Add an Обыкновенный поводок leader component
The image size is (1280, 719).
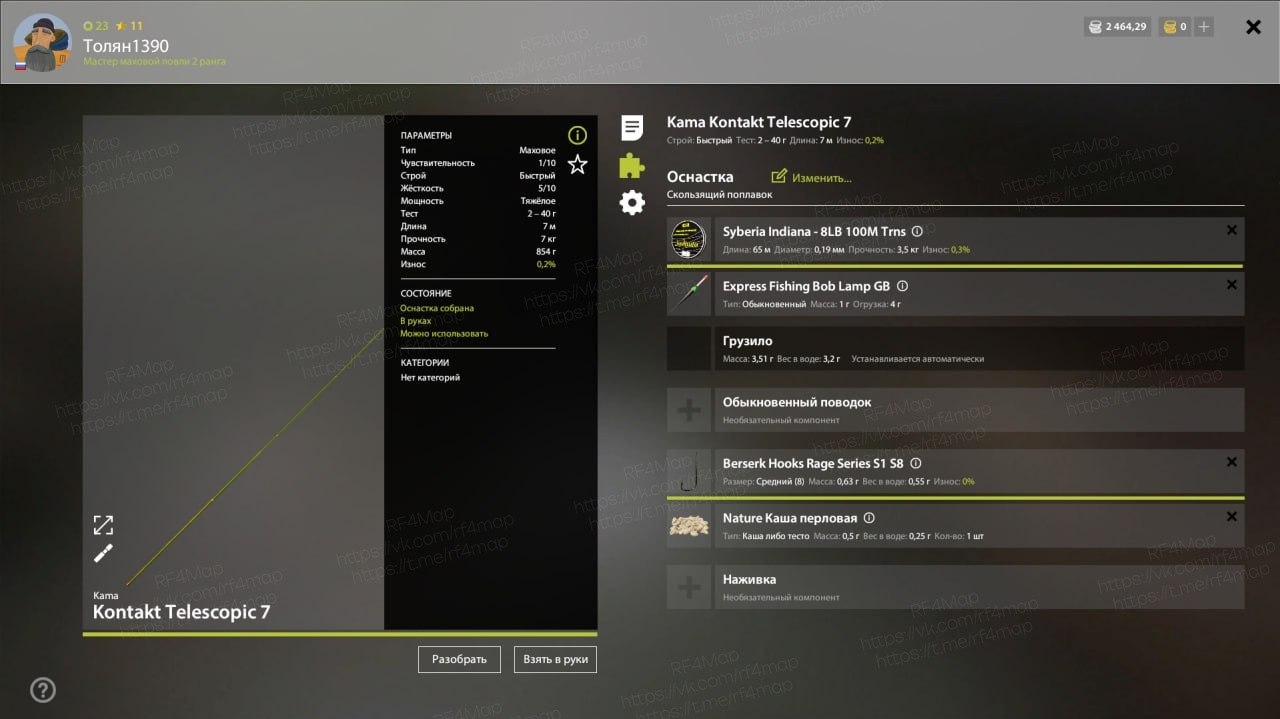point(955,410)
